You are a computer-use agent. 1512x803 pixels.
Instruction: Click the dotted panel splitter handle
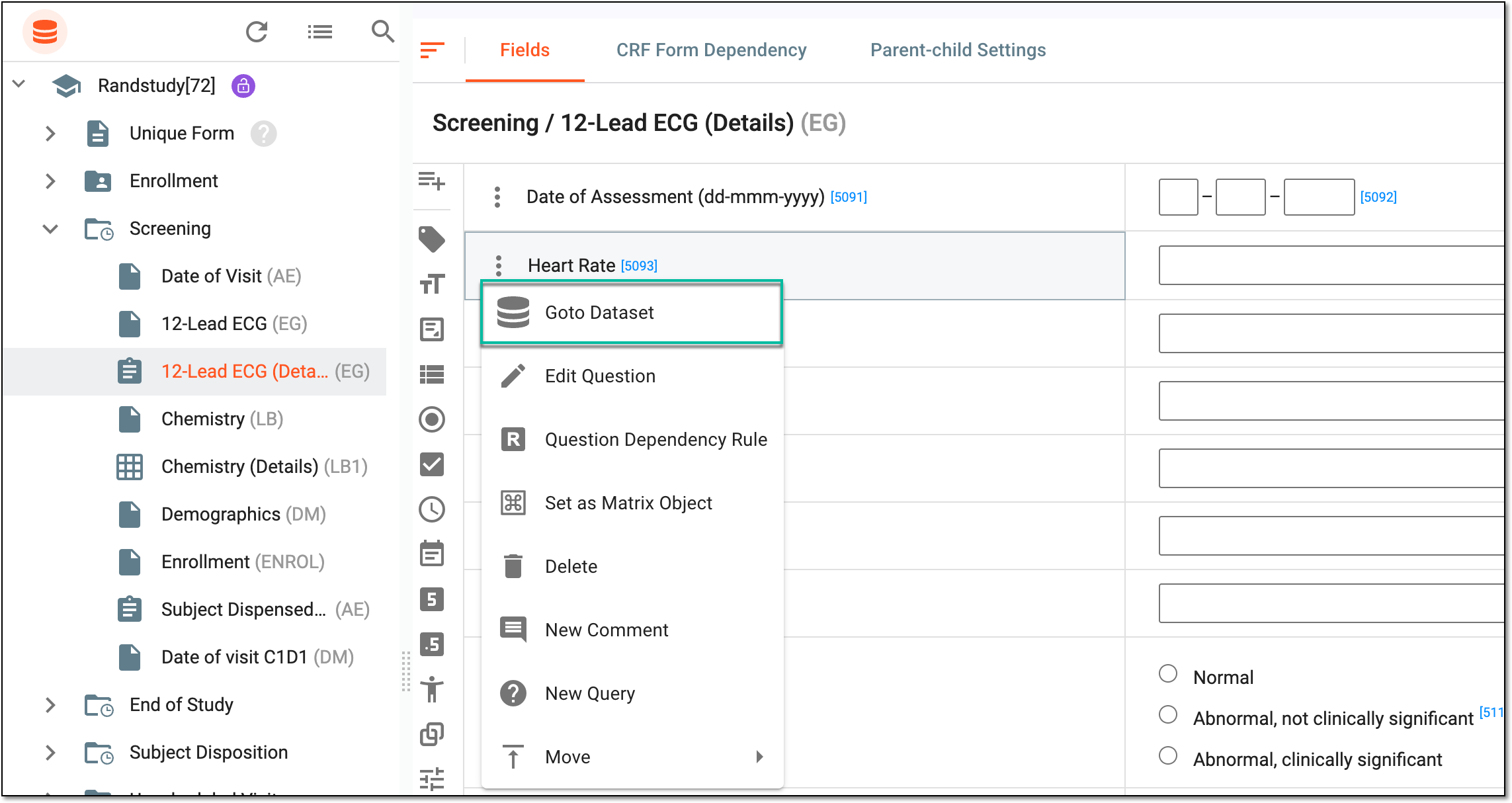tap(405, 672)
